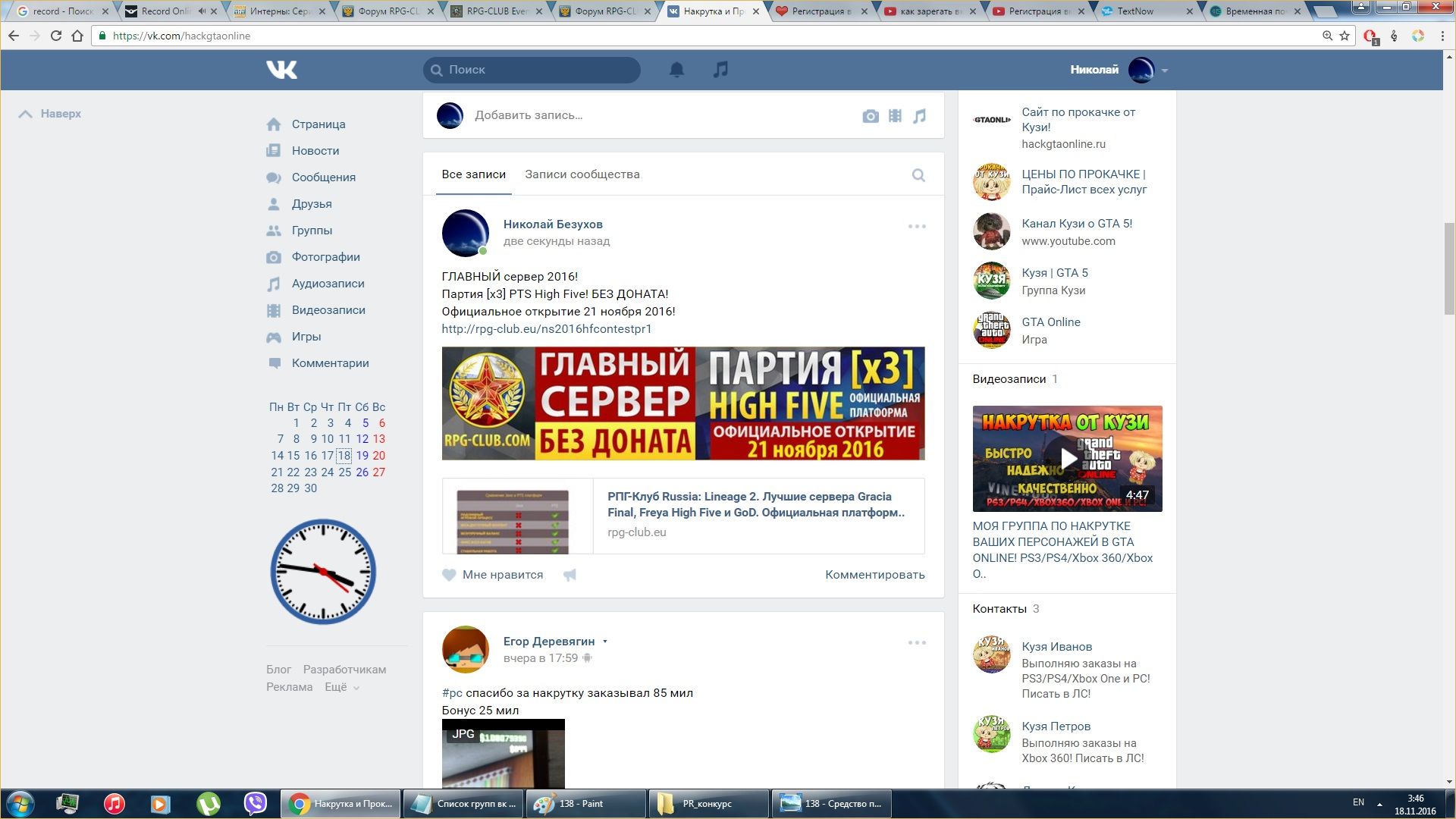The height and width of the screenshot is (819, 1456).
Task: Open the JPG attachment in Егор's post
Action: (x=504, y=753)
